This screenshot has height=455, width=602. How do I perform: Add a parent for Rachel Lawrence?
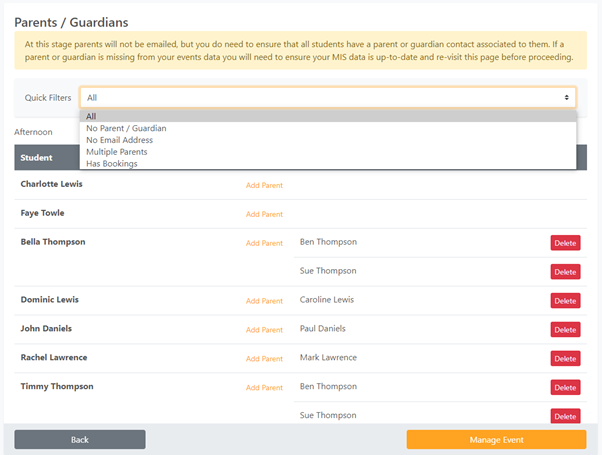264,359
